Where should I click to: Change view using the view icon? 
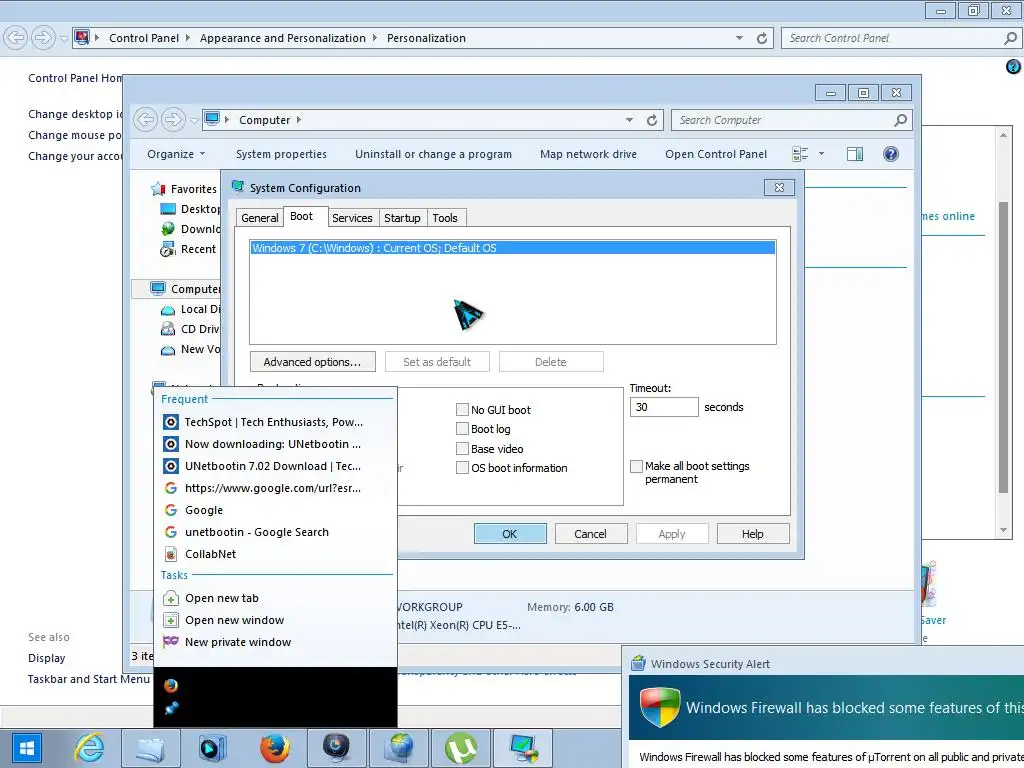pyautogui.click(x=800, y=154)
